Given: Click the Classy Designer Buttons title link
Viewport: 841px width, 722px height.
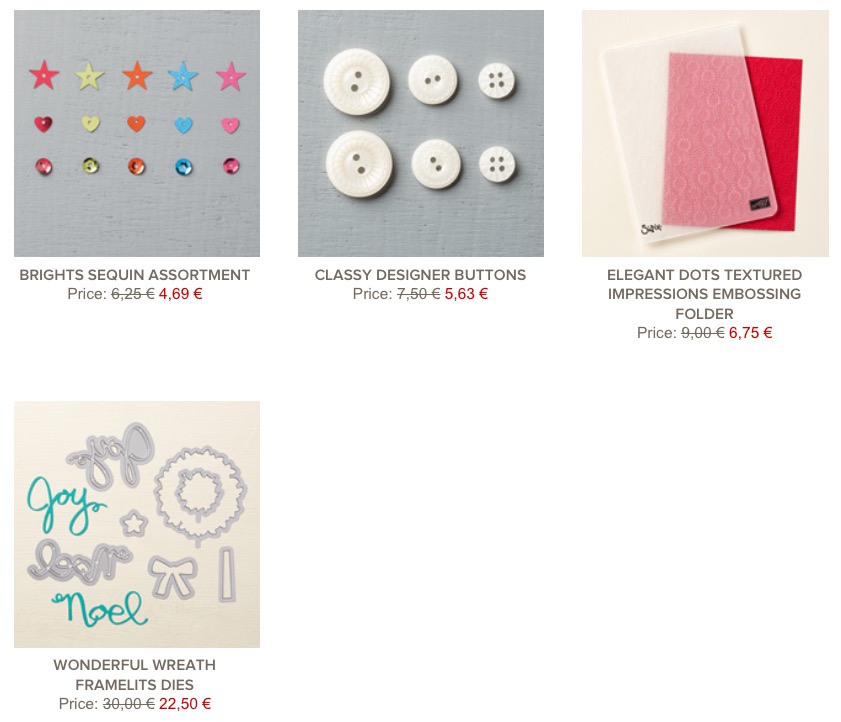Looking at the screenshot, I should point(420,275).
